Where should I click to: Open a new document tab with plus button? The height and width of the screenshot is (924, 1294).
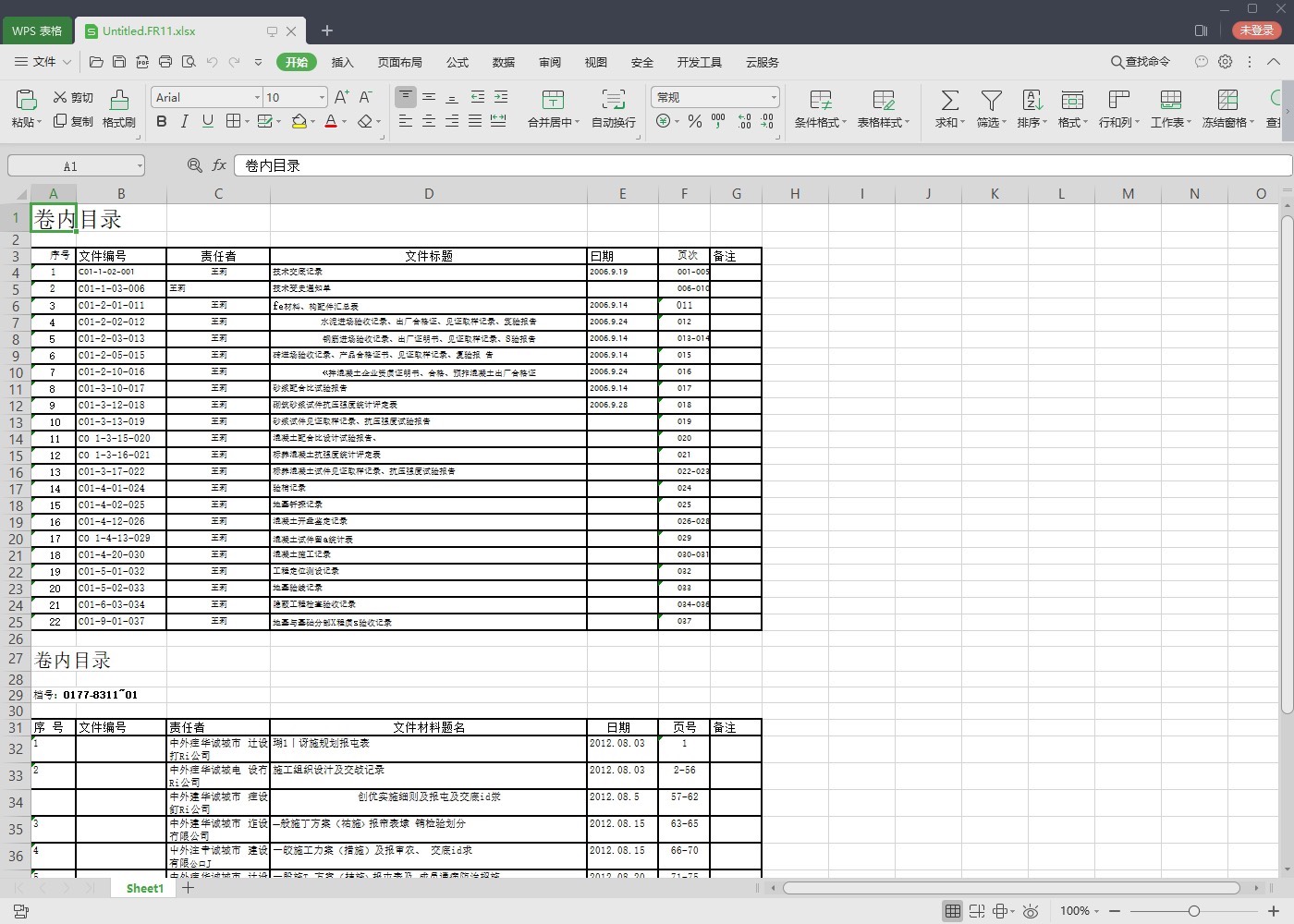tap(327, 30)
